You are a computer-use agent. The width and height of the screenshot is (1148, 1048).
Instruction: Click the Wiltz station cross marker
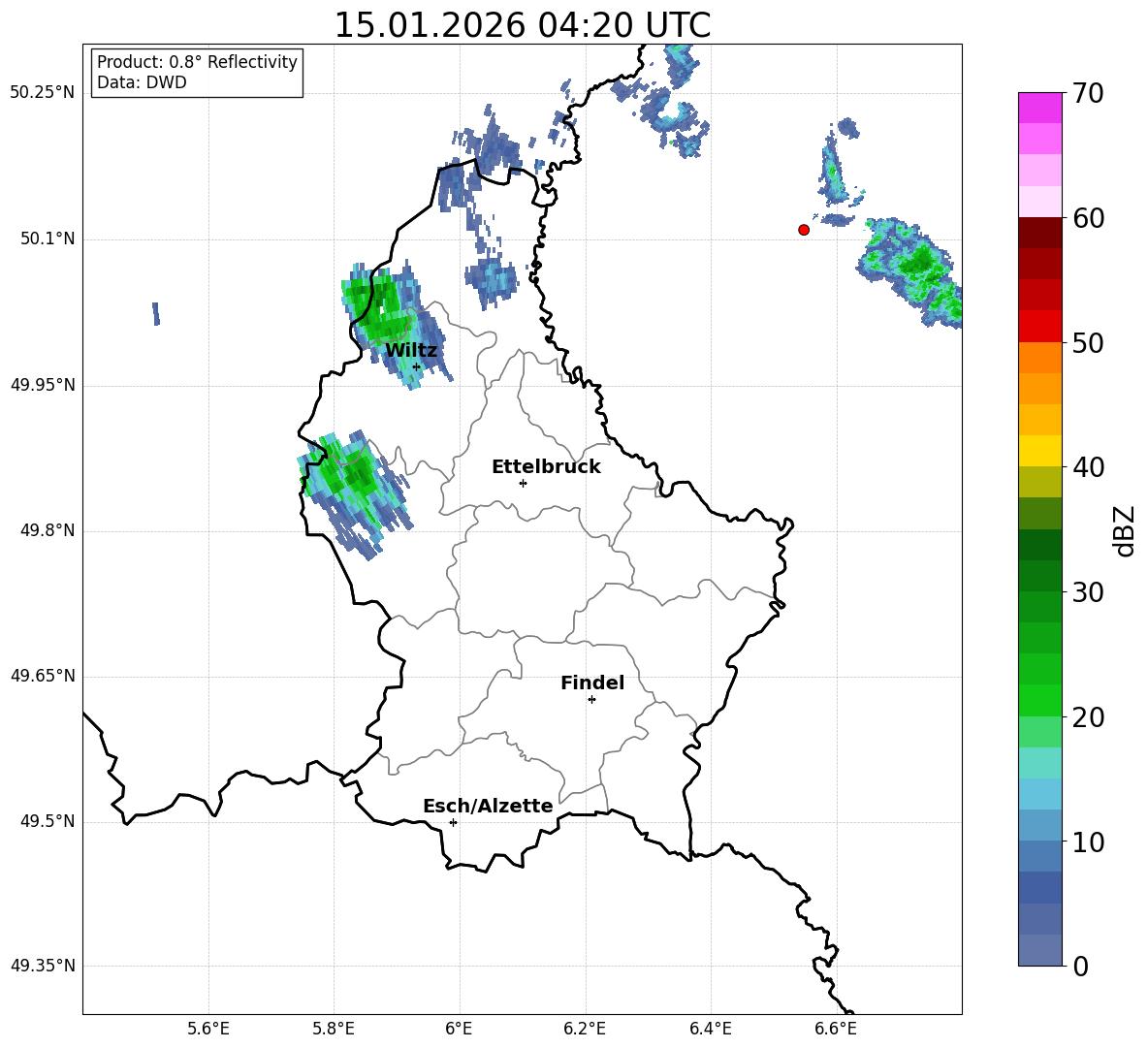416,366
